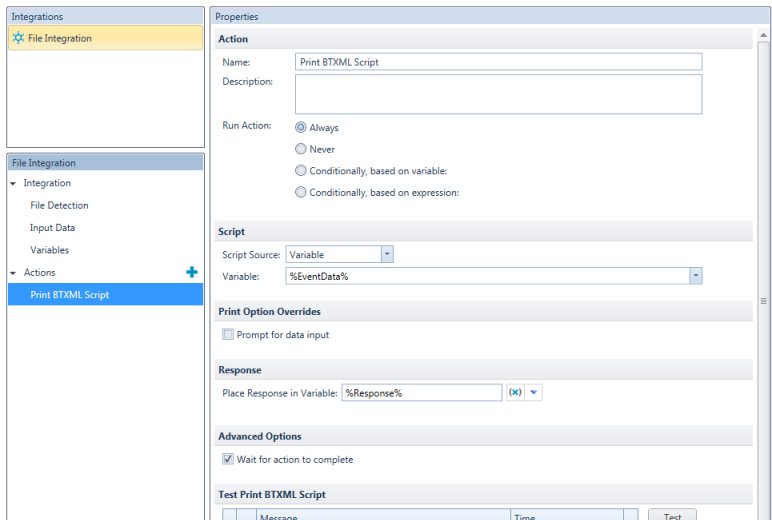The height and width of the screenshot is (520, 772).
Task: Open File Detection settings
Action: click(x=59, y=205)
